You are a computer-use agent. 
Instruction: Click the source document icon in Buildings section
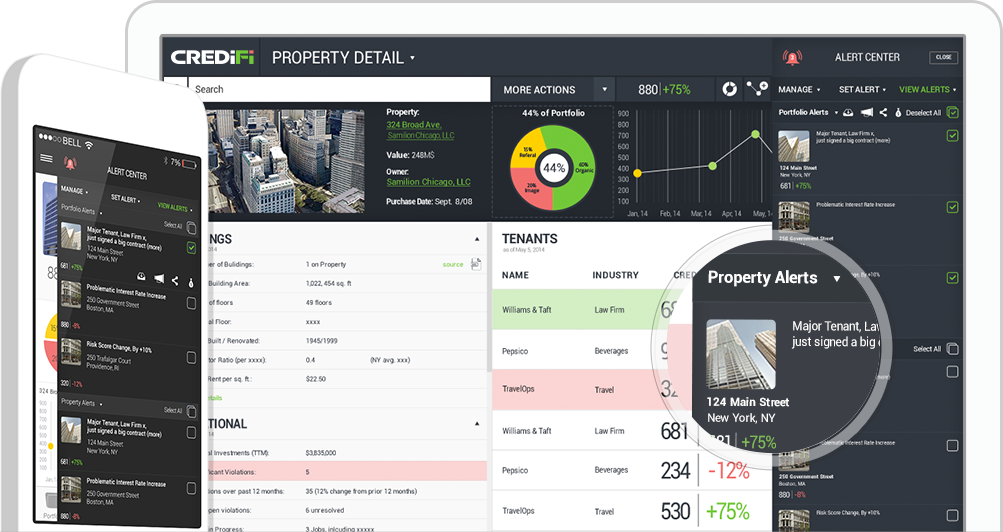(476, 263)
